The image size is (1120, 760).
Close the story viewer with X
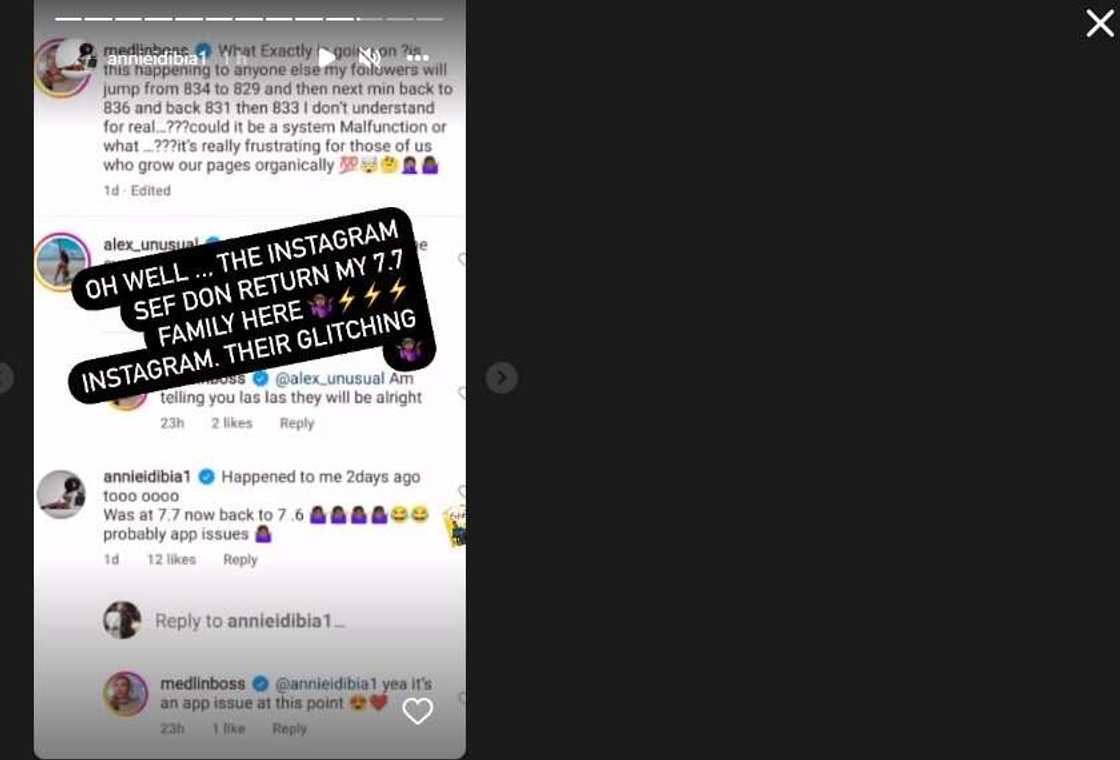[1100, 24]
